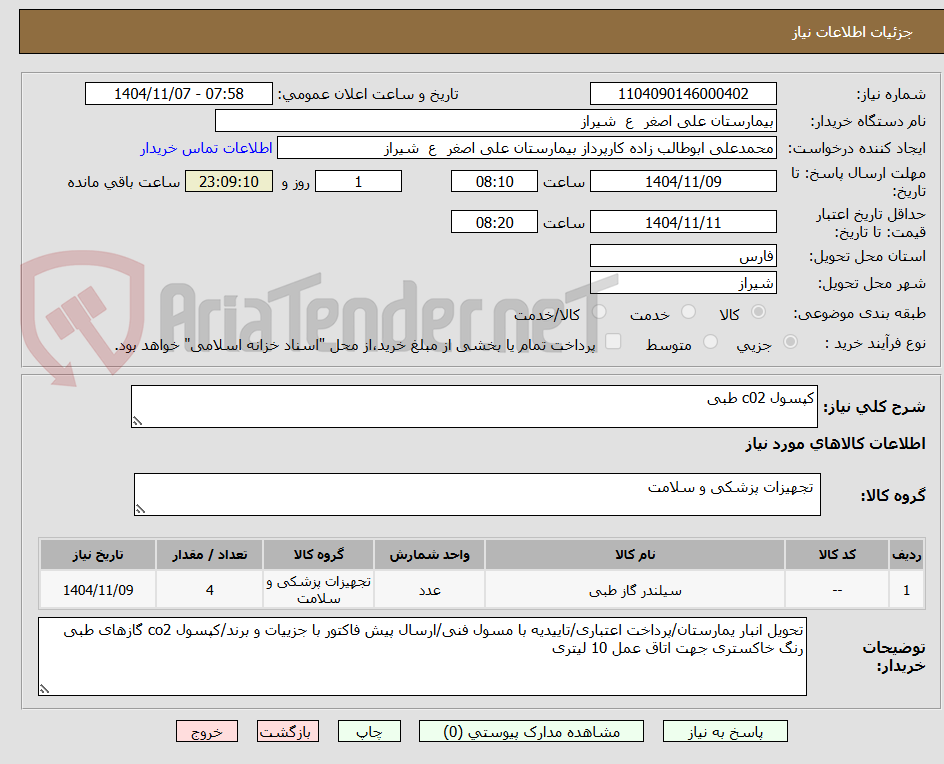Select the جزیی purchase type radio

[x=790, y=342]
